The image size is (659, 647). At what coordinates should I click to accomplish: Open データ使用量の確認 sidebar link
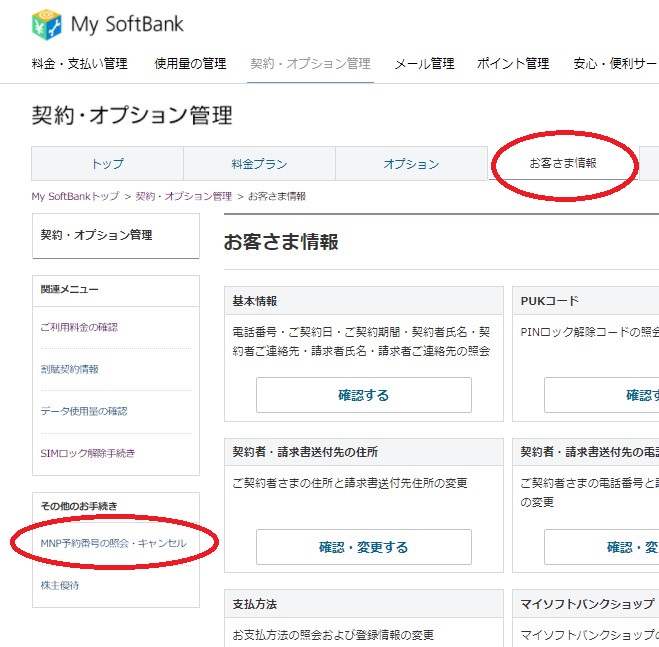tap(84, 411)
